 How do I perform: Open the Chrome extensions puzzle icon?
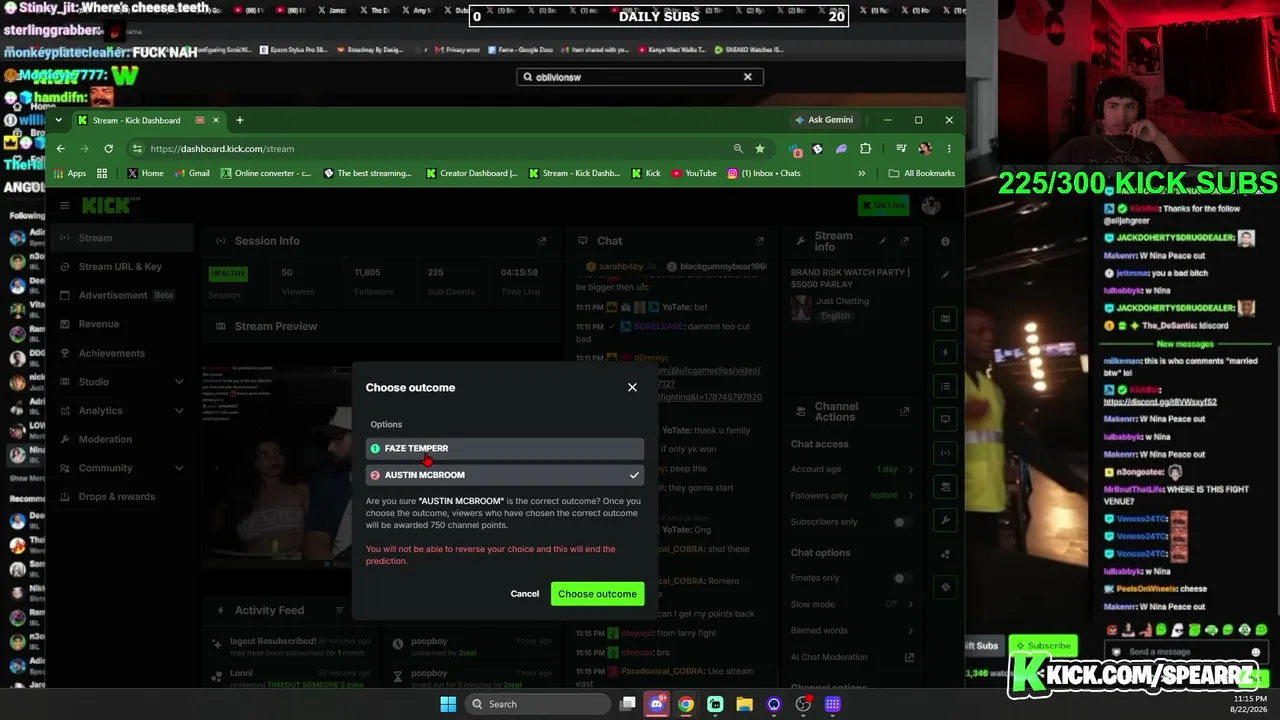tap(865, 149)
